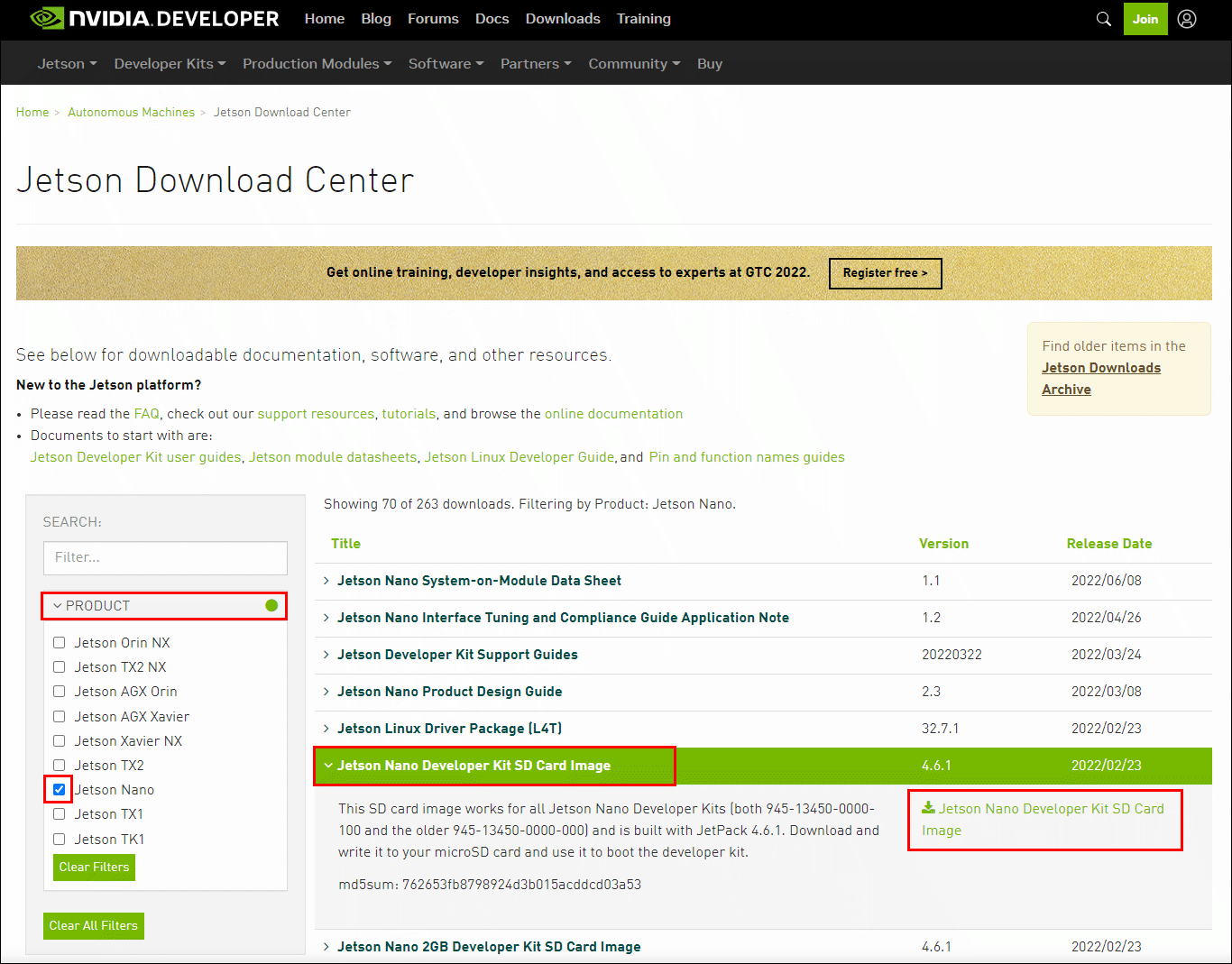
Task: Open Forums in top navigation
Action: point(433,19)
